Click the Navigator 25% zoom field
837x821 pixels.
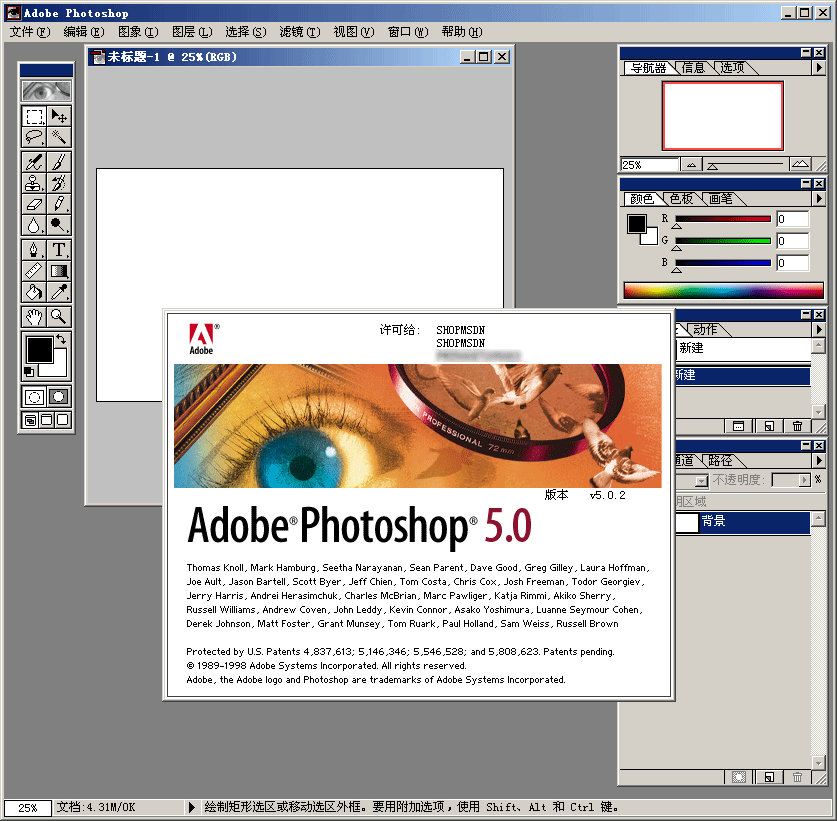click(x=649, y=164)
